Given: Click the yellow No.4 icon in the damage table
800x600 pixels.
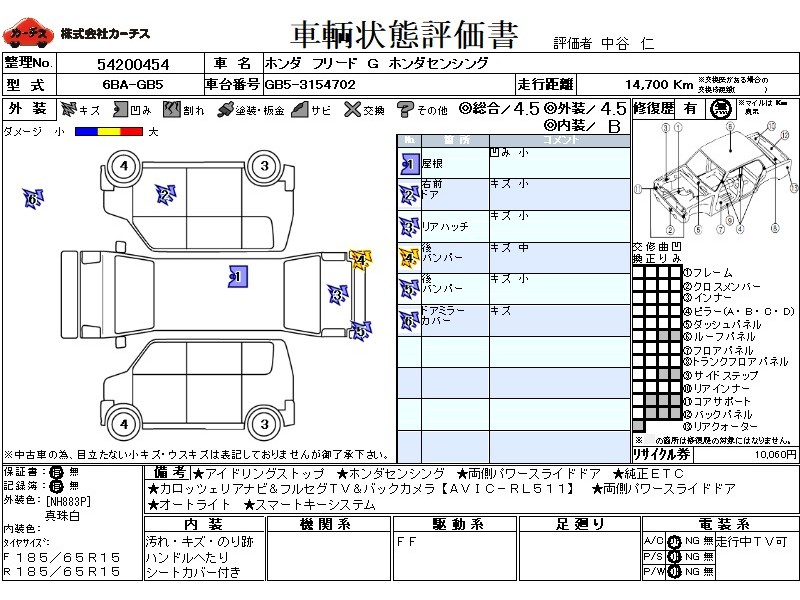Looking at the screenshot, I should click(x=409, y=258).
